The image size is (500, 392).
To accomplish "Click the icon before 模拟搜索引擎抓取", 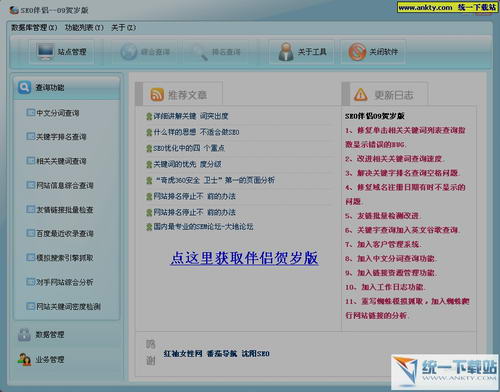I will click(x=30, y=257).
